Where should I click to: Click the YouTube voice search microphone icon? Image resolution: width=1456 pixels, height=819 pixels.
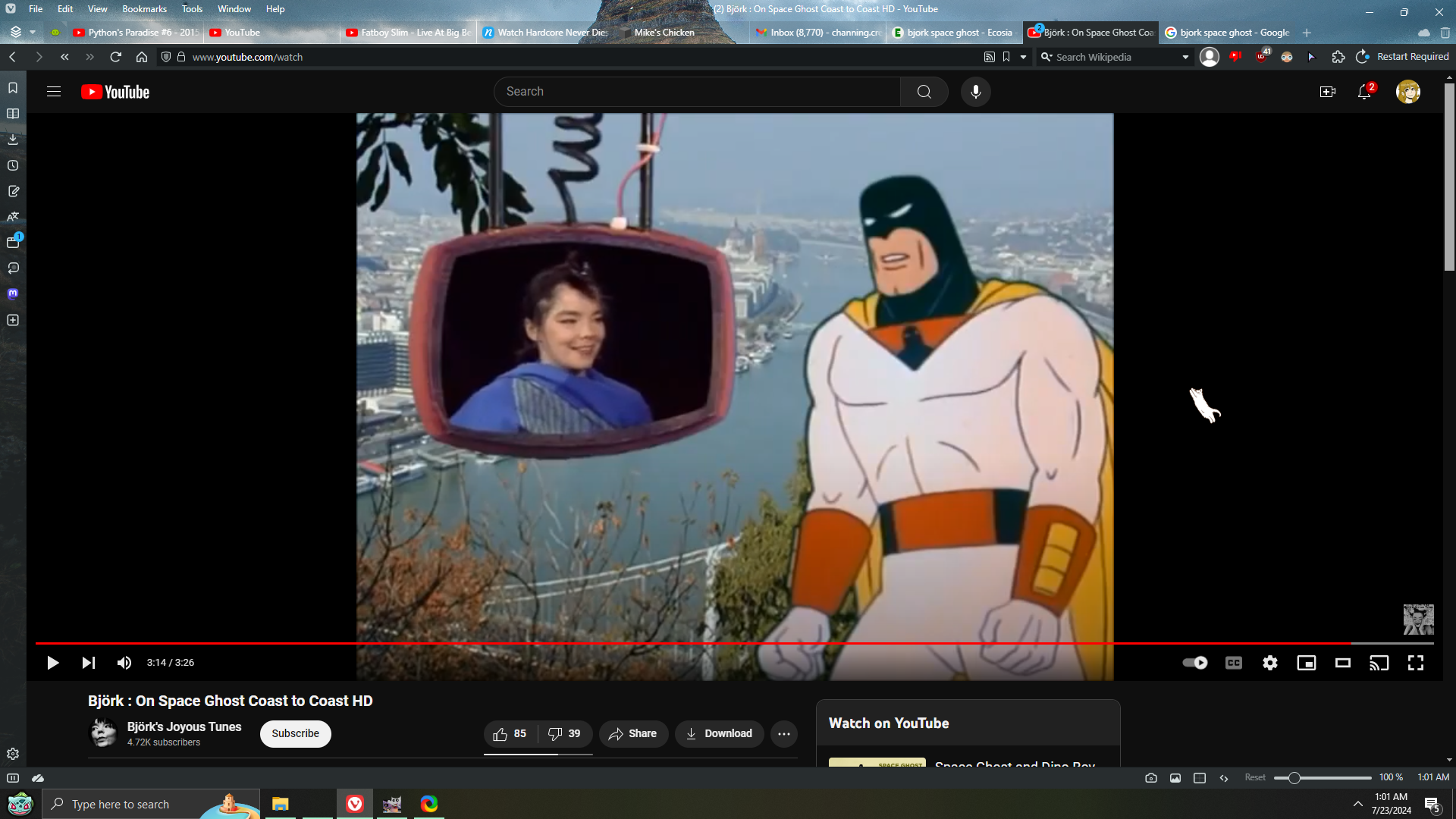click(975, 92)
